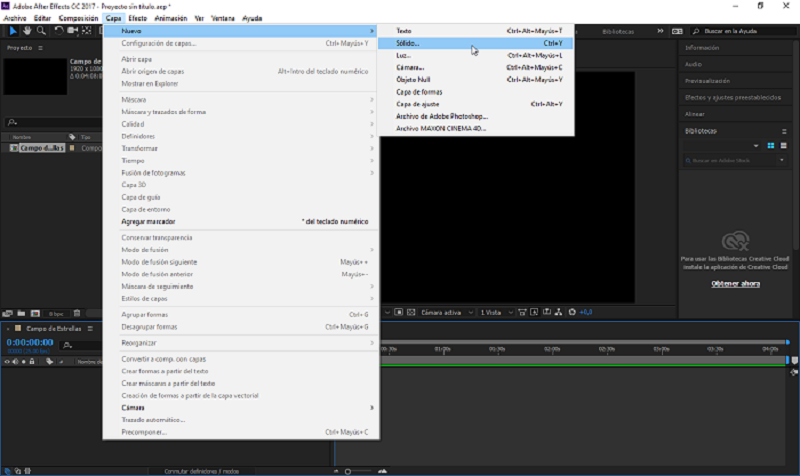Select the Rotation tool
The height and width of the screenshot is (476, 800).
click(x=59, y=31)
